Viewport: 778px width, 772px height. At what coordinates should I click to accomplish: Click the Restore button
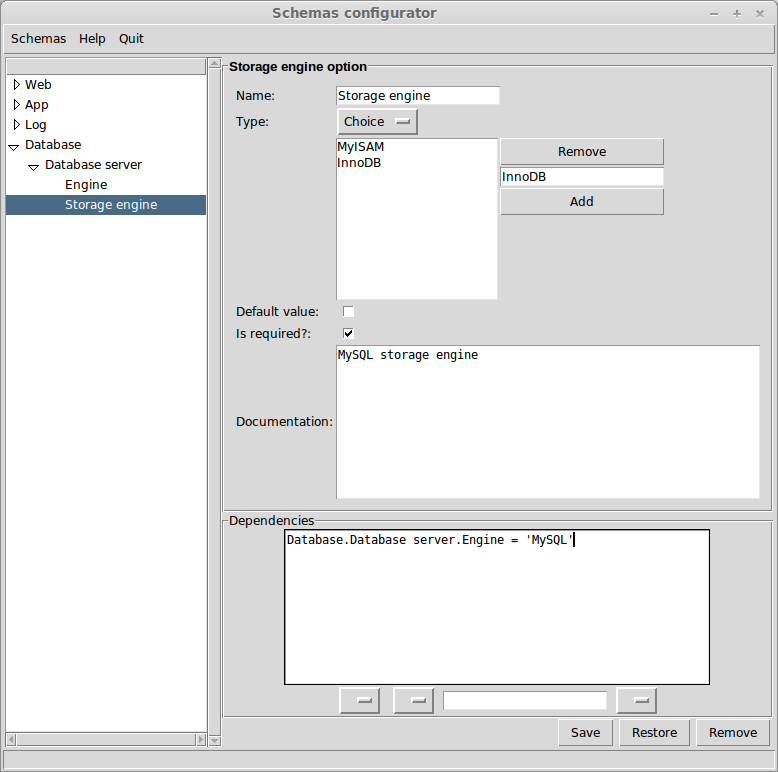click(x=654, y=733)
